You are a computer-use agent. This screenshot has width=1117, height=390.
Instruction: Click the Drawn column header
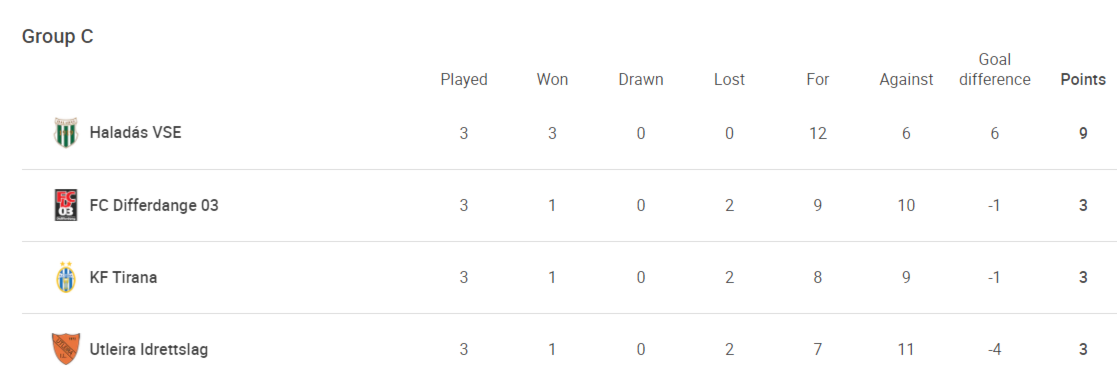tap(640, 79)
